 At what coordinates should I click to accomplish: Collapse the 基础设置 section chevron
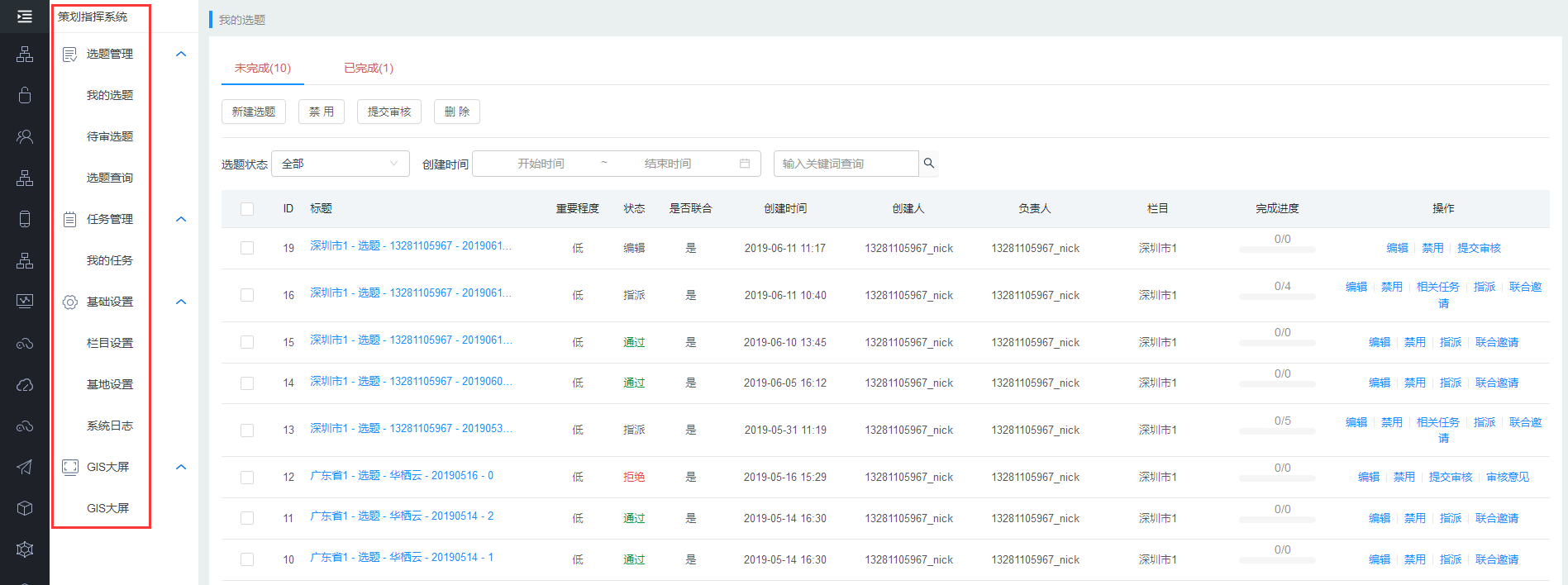tap(181, 302)
